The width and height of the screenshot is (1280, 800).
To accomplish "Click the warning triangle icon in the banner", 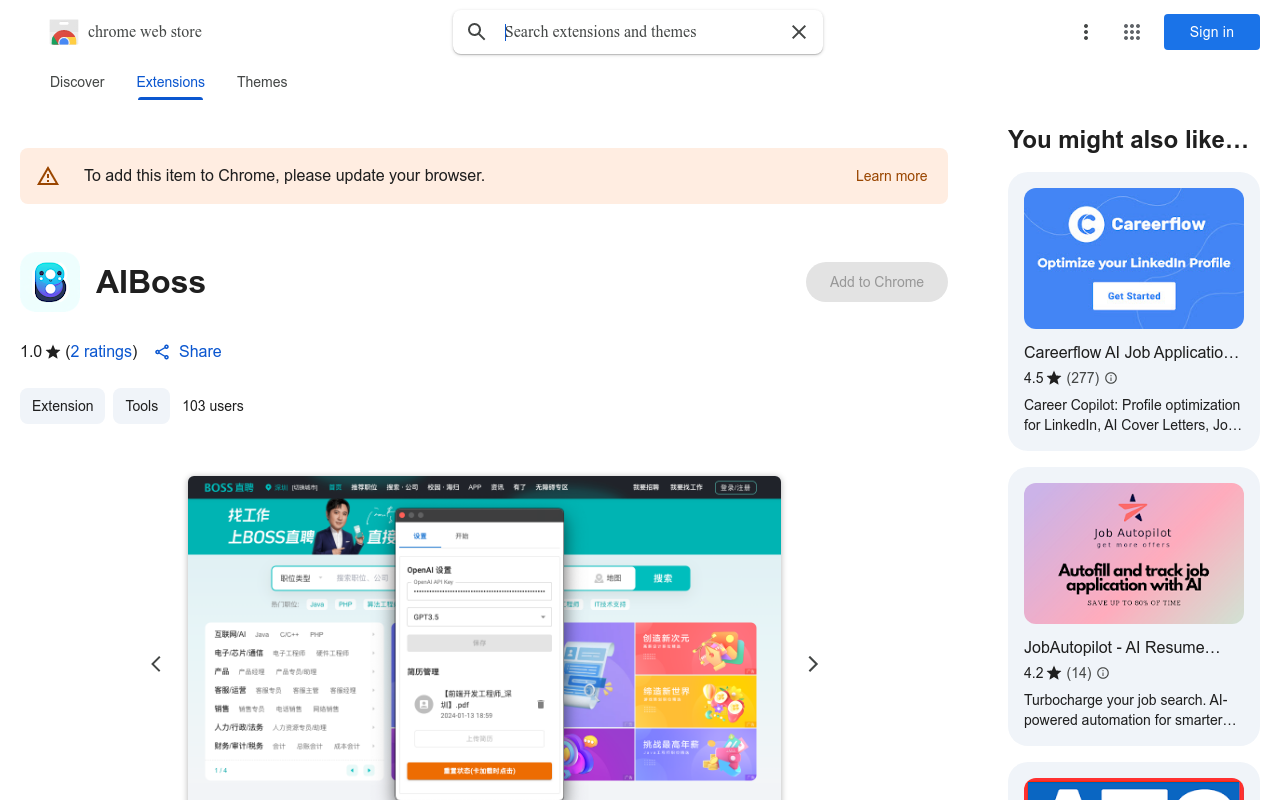I will (x=48, y=176).
